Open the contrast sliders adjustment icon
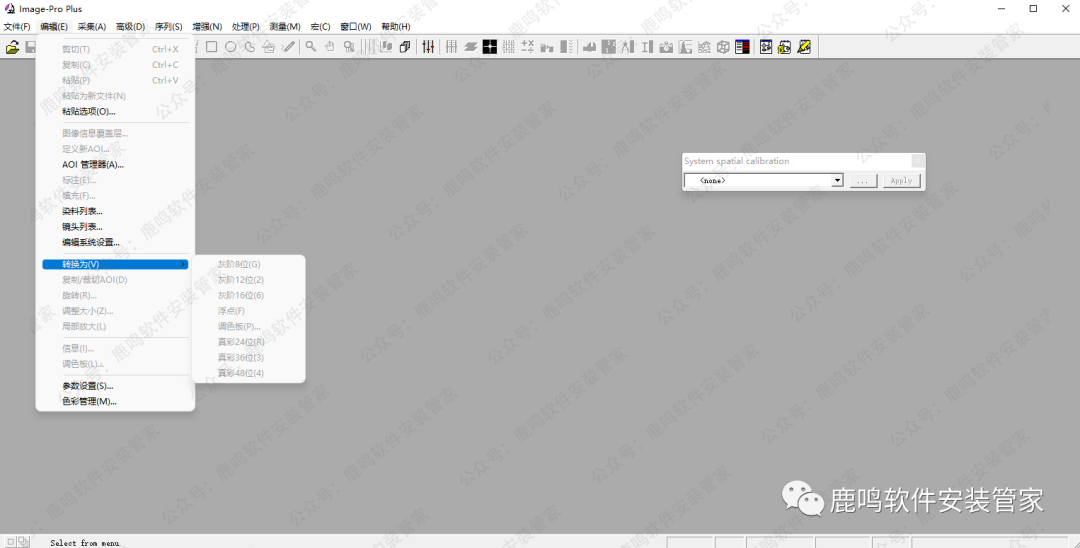 pyautogui.click(x=428, y=47)
